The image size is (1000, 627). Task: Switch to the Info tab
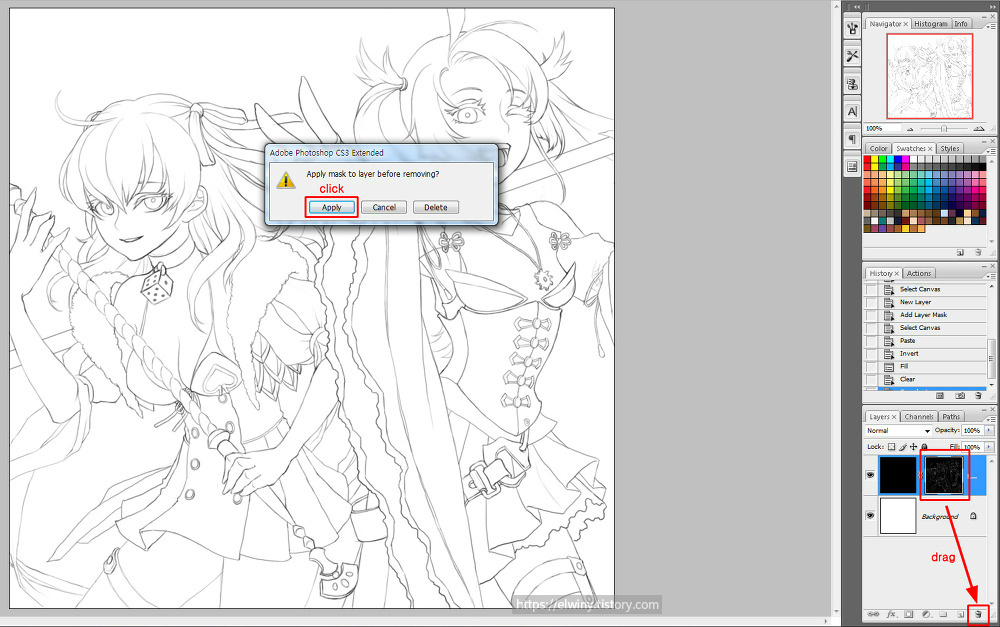click(961, 24)
